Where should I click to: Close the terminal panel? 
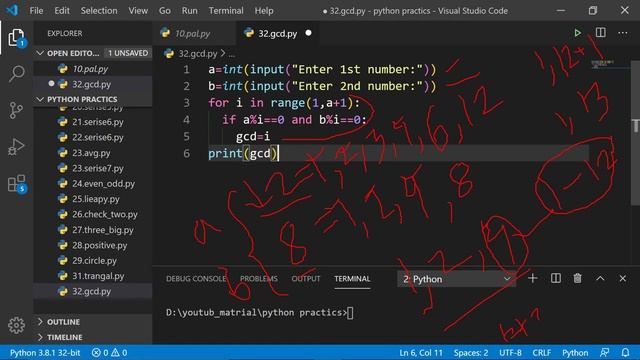[x=622, y=278]
